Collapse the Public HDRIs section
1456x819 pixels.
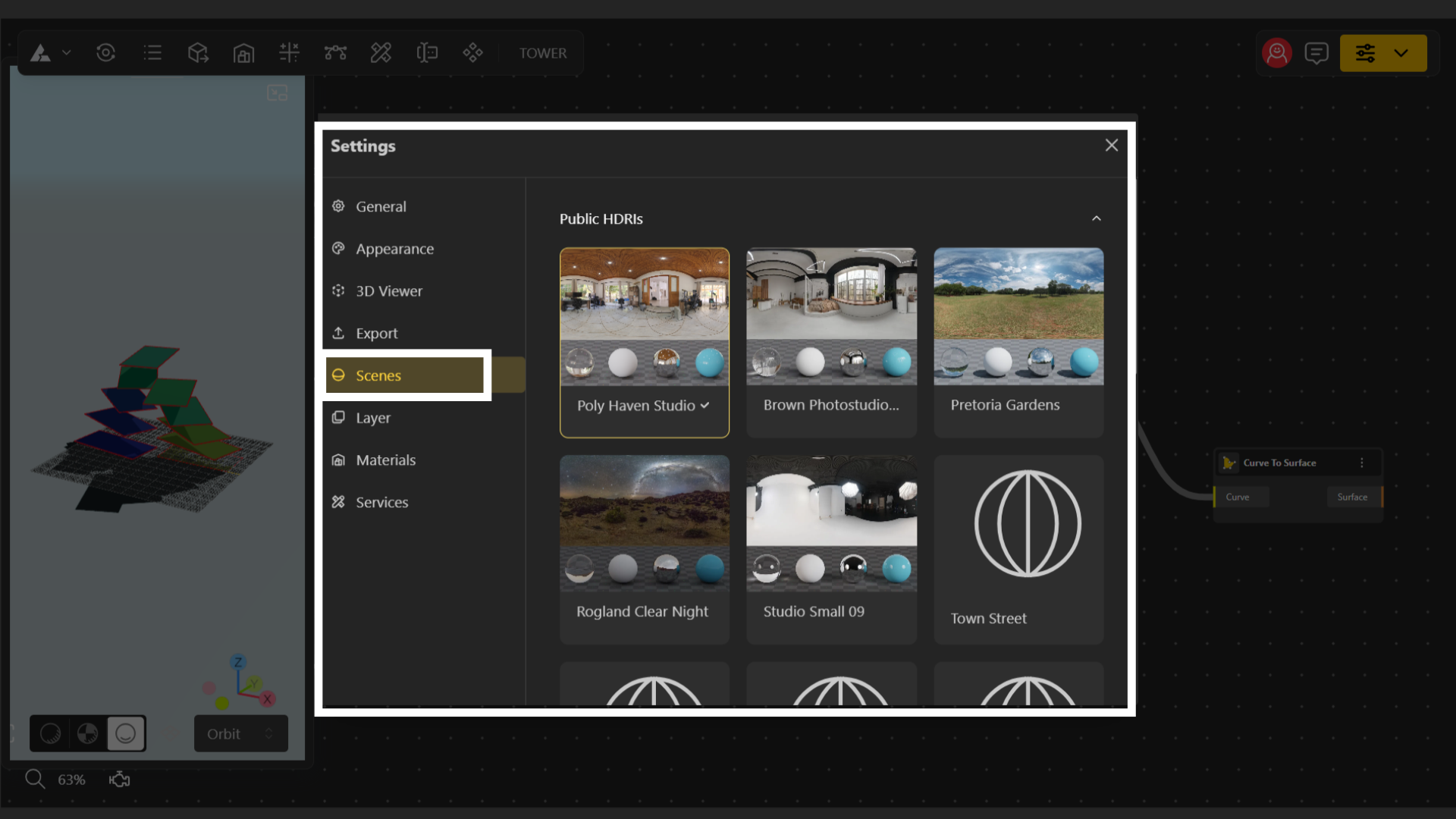pyautogui.click(x=1096, y=218)
